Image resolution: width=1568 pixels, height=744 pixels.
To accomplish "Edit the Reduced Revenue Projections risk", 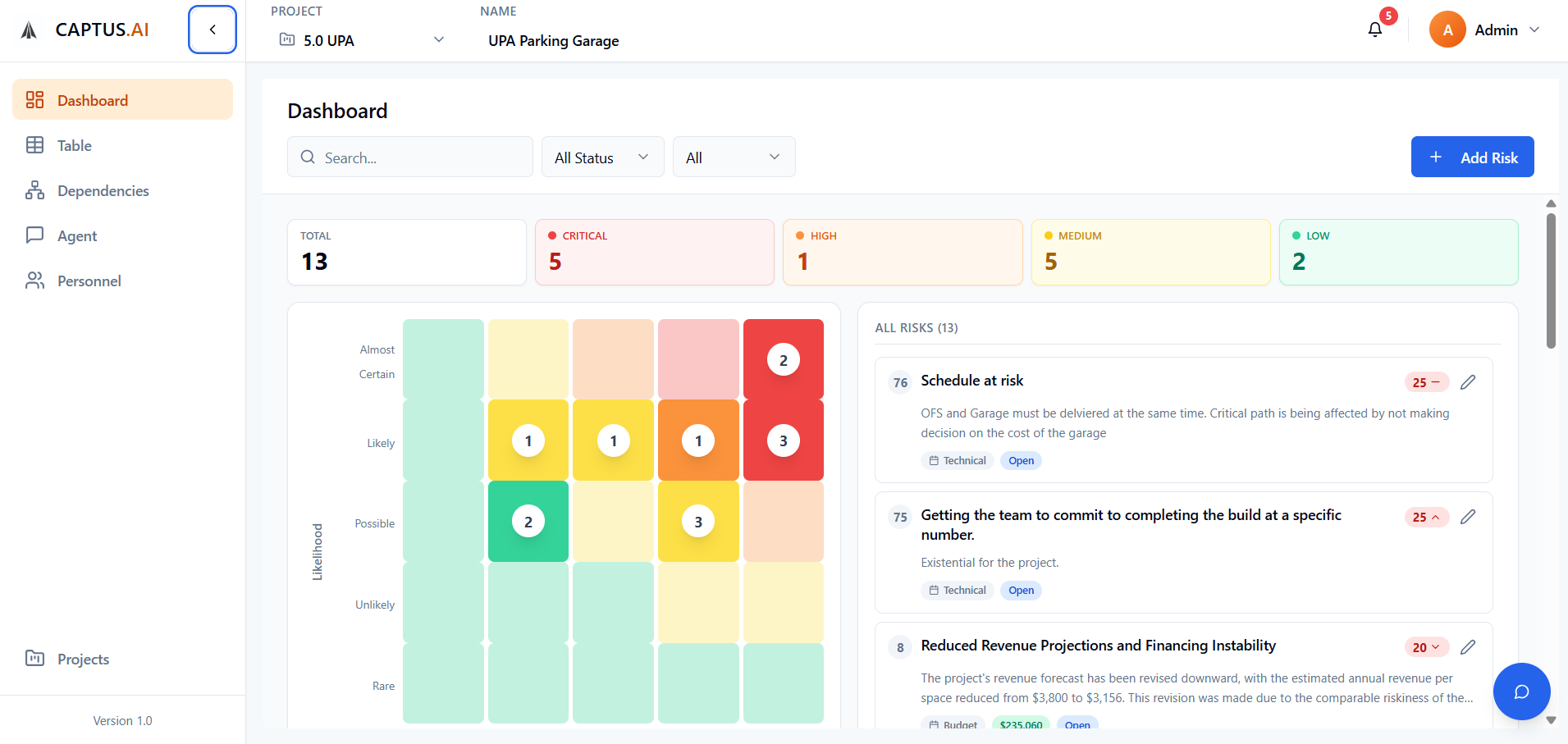I will tap(1468, 647).
